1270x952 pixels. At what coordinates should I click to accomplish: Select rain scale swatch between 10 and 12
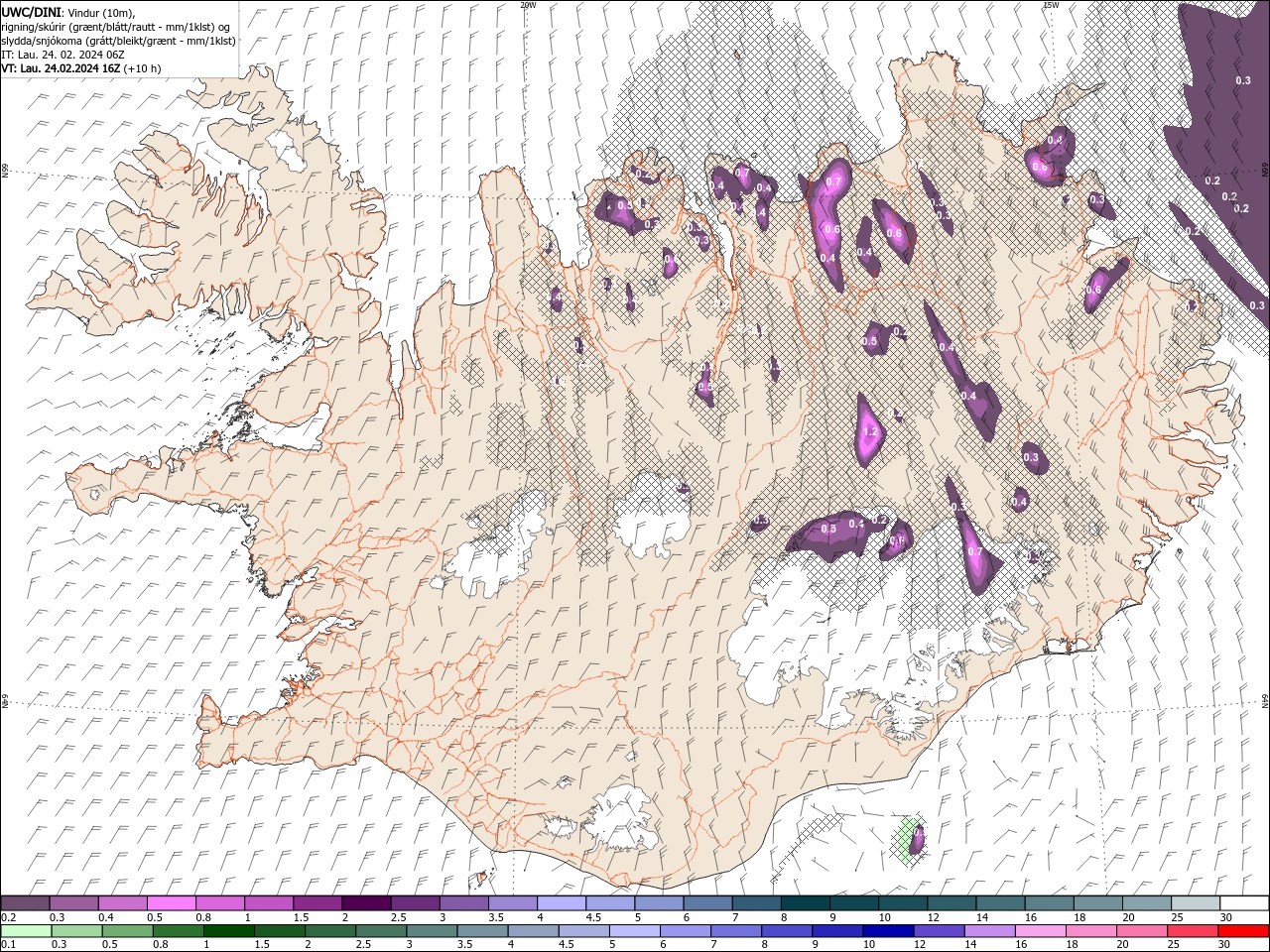[x=888, y=930]
